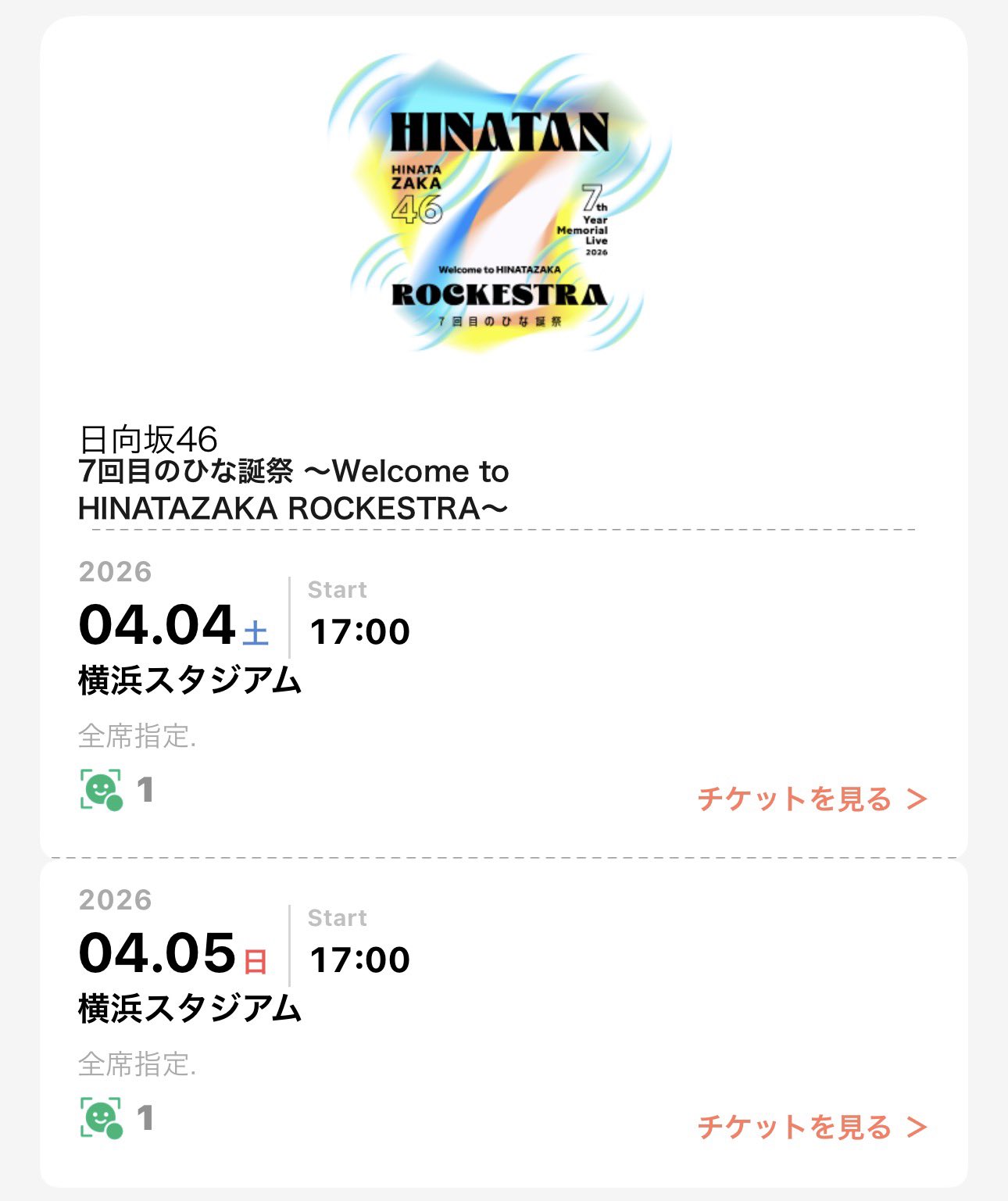The image size is (1008, 1201).
Task: Open チケットを見る for the 04.05 show
Action: point(794,1128)
